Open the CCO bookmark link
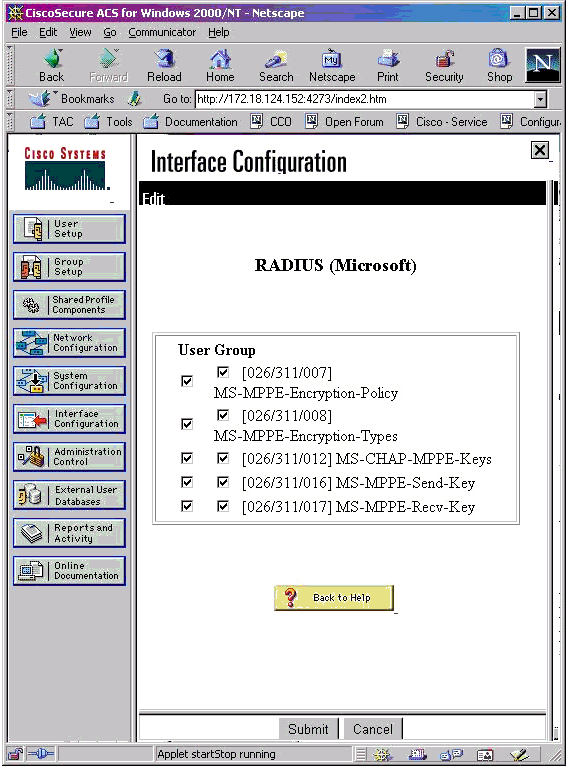This screenshot has height=766, width=566. pyautogui.click(x=271, y=122)
